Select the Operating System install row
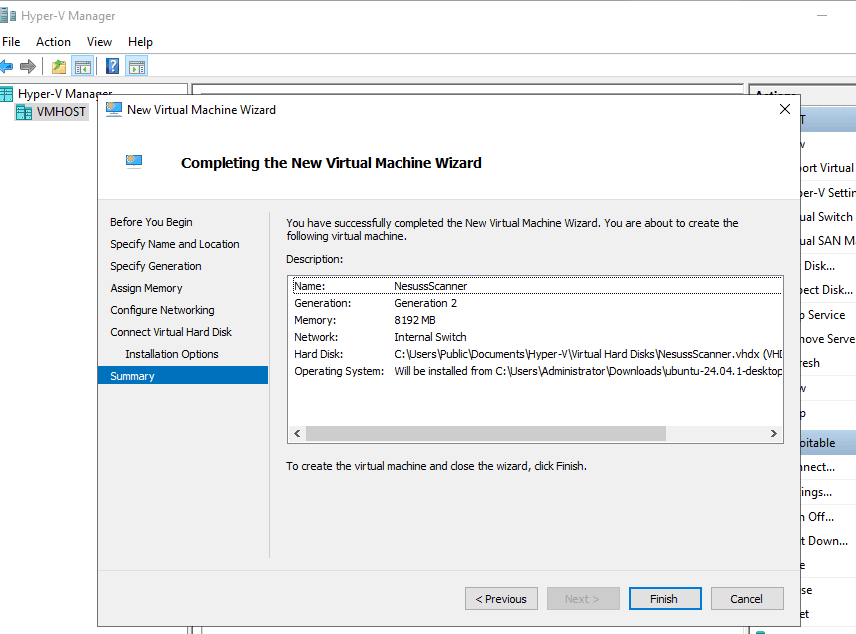The width and height of the screenshot is (856, 634). [537, 371]
